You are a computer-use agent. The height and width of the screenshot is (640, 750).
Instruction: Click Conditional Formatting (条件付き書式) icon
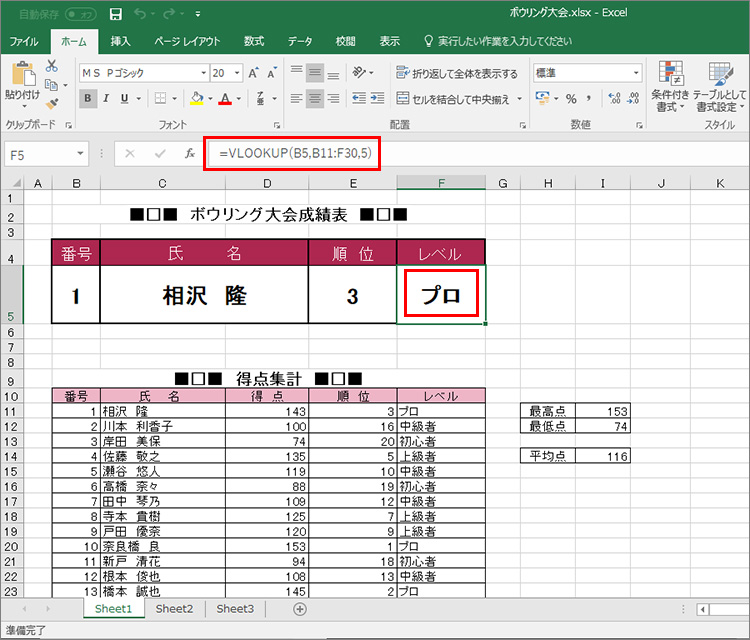tap(669, 80)
